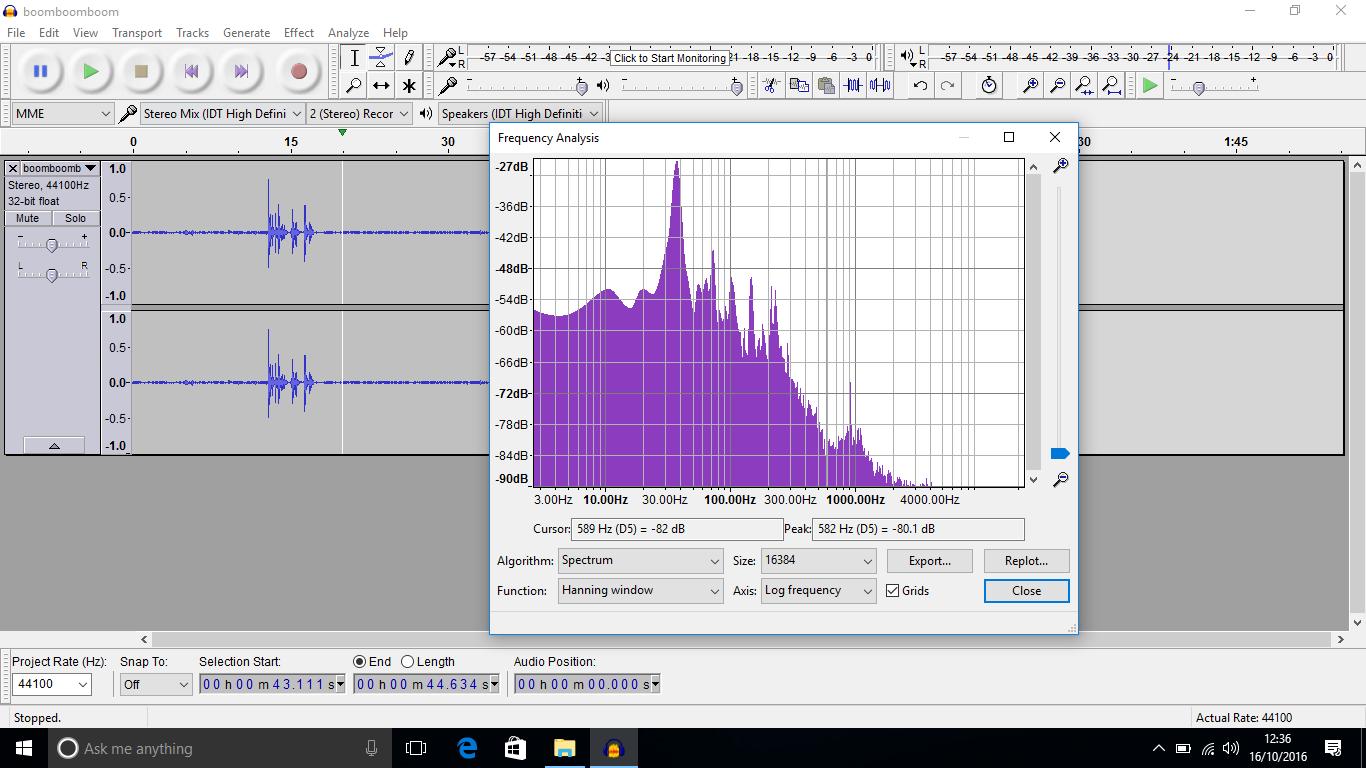The height and width of the screenshot is (768, 1366).
Task: Zoom in Frequency Analysis vertical magnifier
Action: 1060,165
